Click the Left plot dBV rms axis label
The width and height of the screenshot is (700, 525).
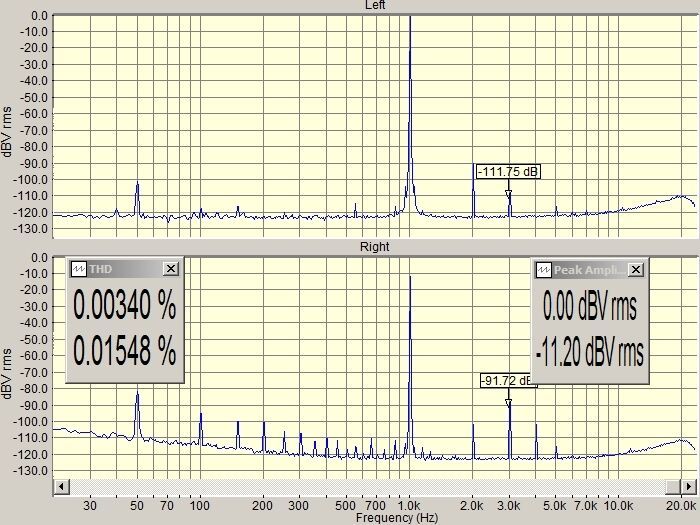pyautogui.click(x=7, y=131)
